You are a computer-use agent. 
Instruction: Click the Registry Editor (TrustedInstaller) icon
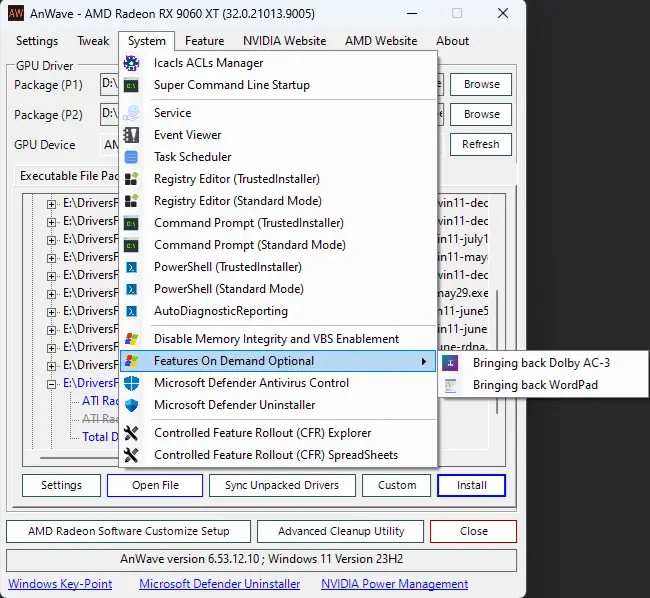pyautogui.click(x=131, y=179)
